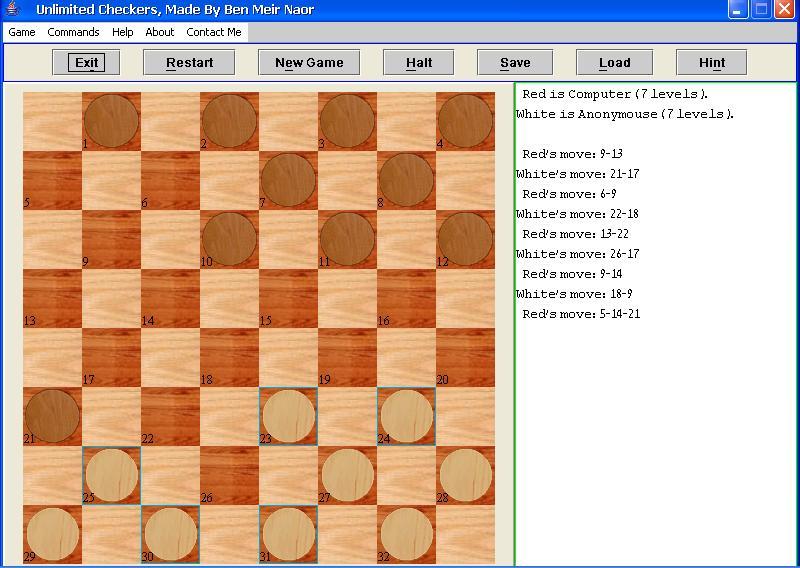Screen dimensions: 800x568
Task: Click empty dark square 17
Action: point(111,357)
